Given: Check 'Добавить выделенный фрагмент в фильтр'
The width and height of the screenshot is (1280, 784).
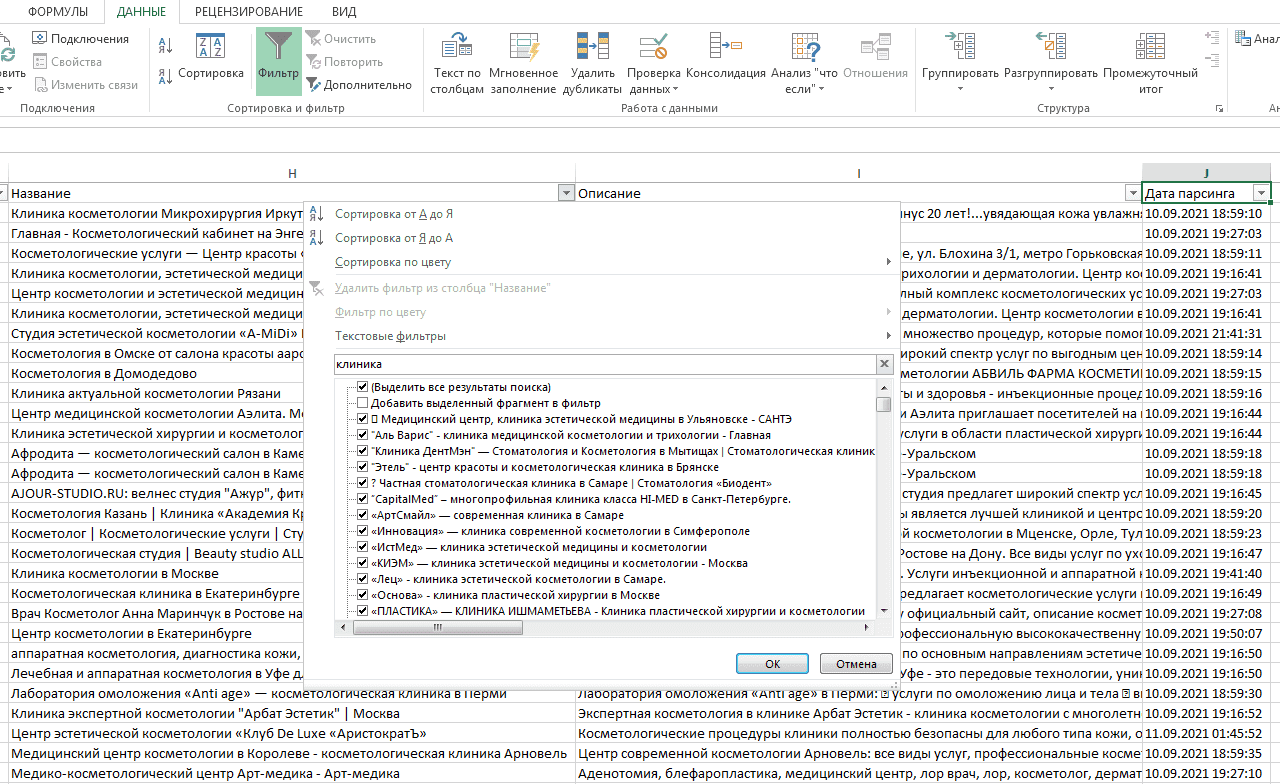Looking at the screenshot, I should (363, 403).
